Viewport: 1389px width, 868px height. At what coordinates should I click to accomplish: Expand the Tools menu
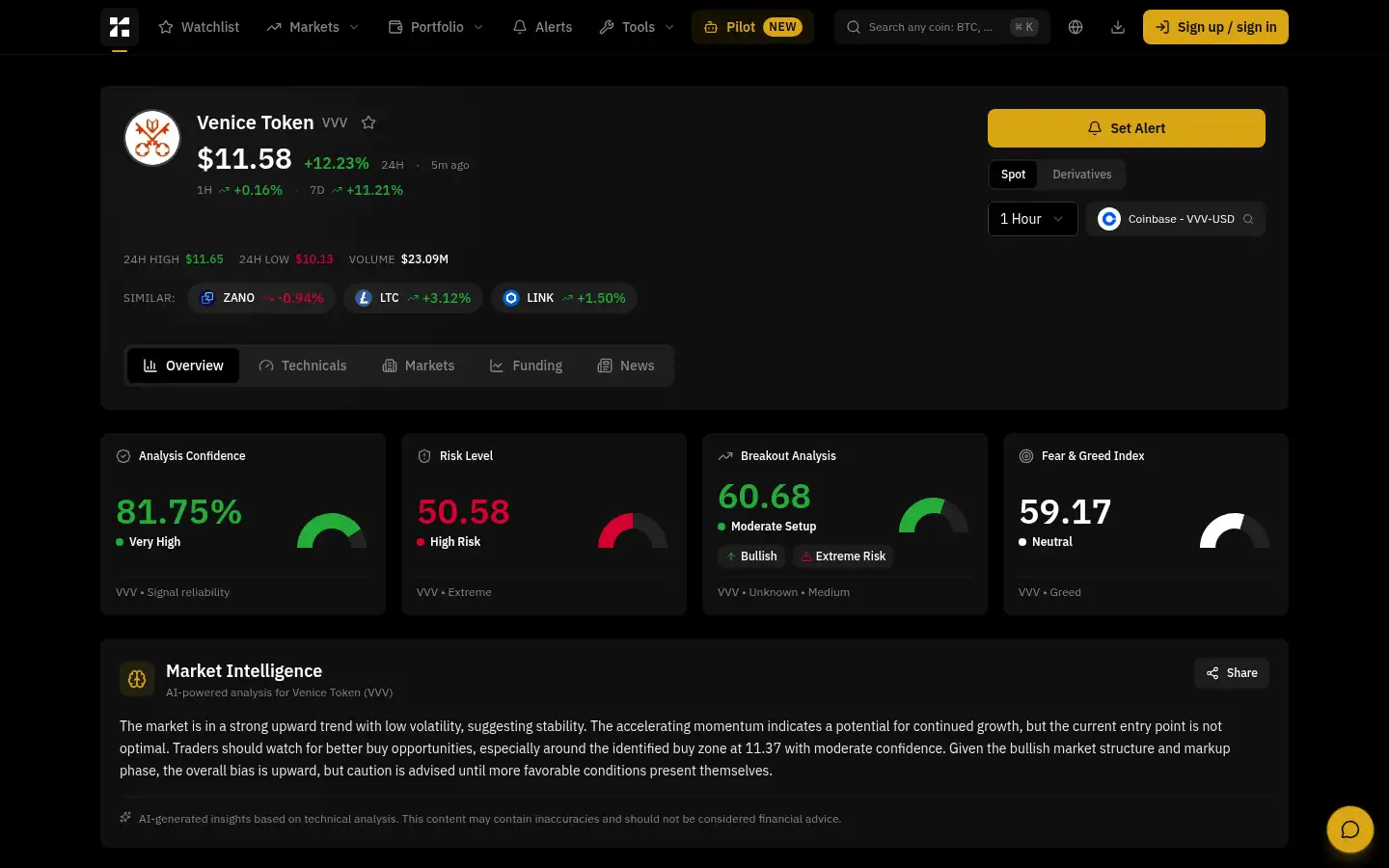pos(637,27)
